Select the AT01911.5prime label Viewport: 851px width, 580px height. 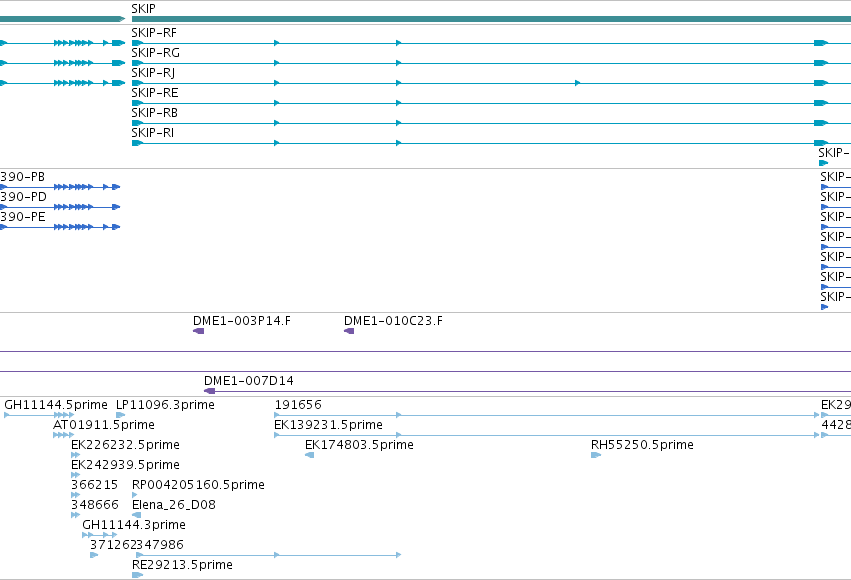(x=104, y=425)
